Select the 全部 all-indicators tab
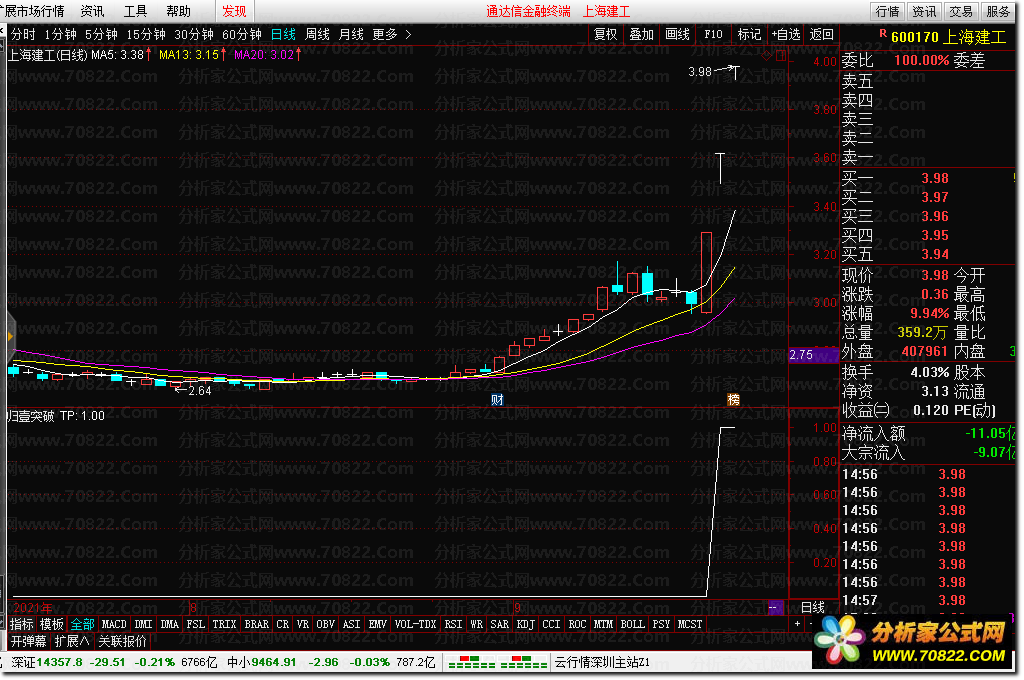 pyautogui.click(x=82, y=624)
